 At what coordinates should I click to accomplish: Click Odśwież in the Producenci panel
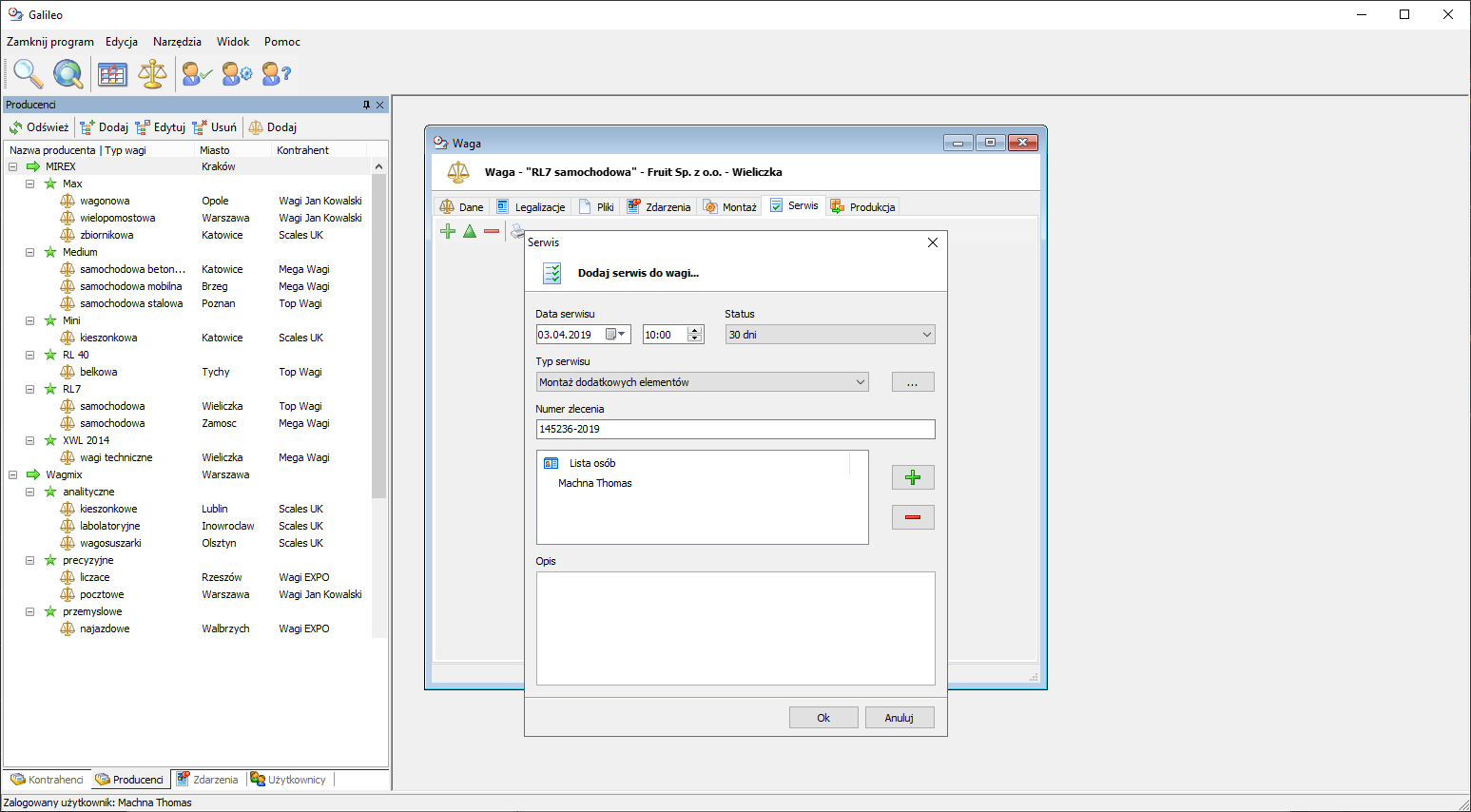tap(39, 127)
